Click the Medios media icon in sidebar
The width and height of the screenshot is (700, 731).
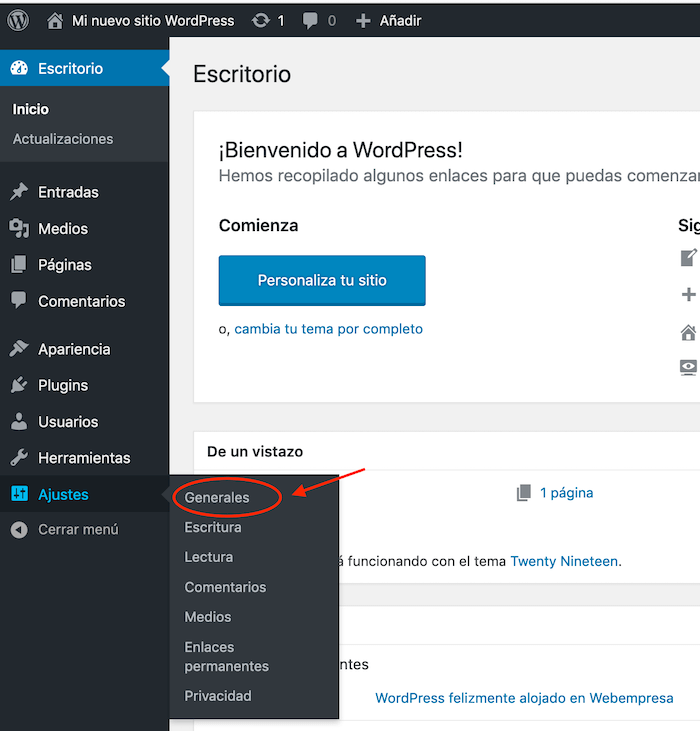pyautogui.click(x=19, y=228)
